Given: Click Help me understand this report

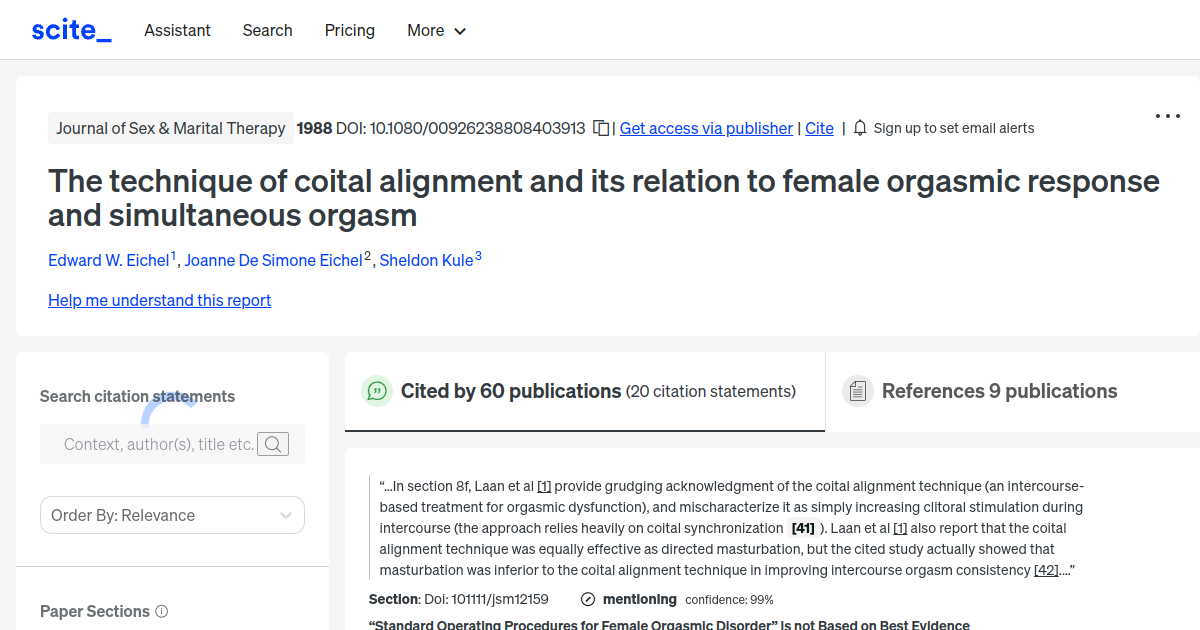Looking at the screenshot, I should coord(159,300).
